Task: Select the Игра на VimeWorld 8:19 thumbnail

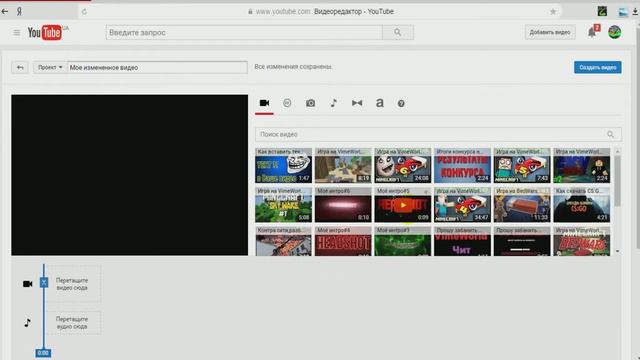Action: click(x=343, y=166)
